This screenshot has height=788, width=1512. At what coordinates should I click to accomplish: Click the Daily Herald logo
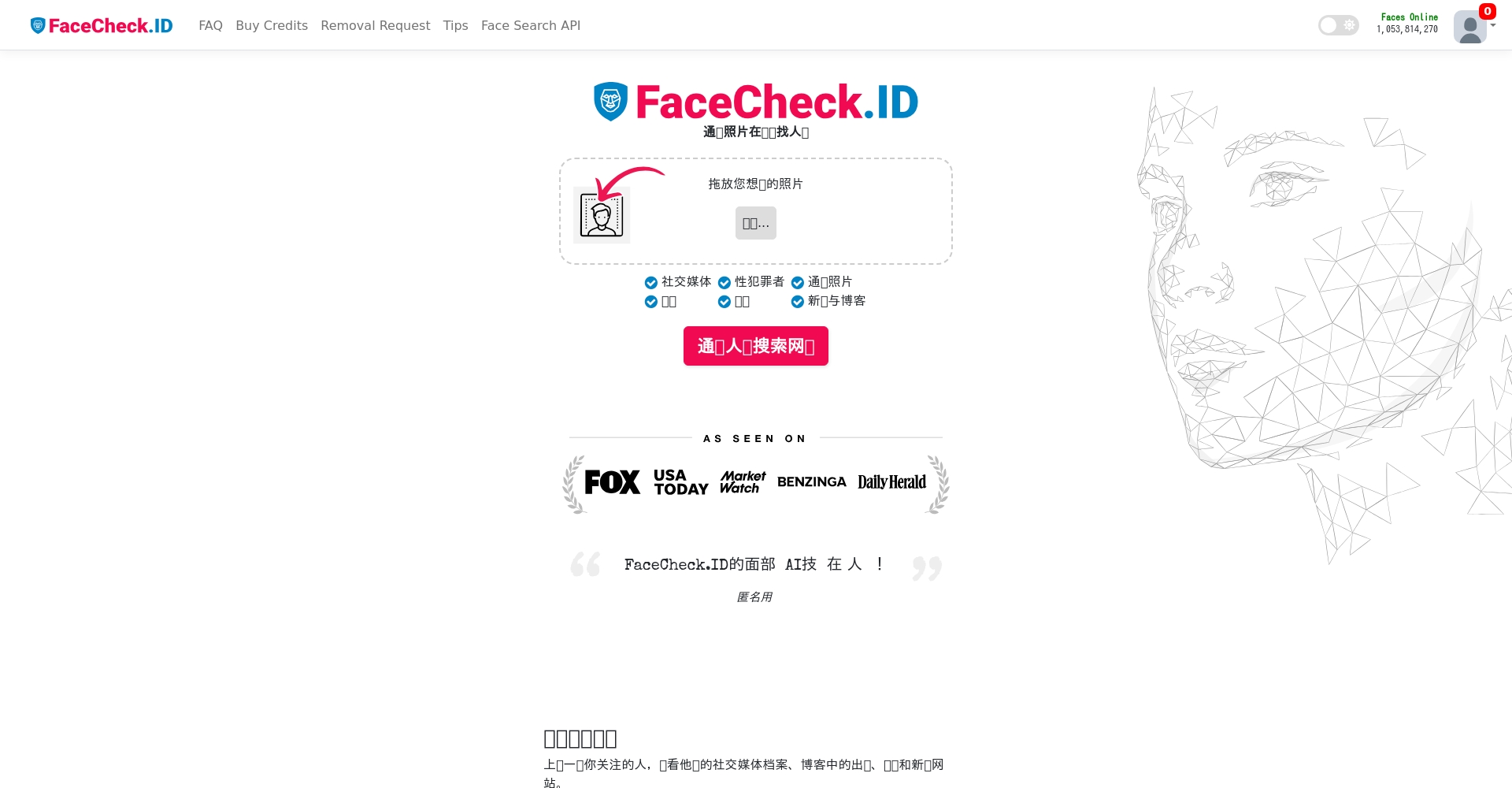tap(891, 482)
